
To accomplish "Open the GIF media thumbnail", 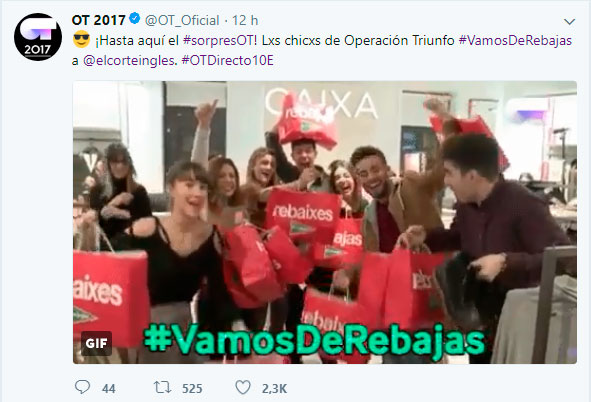I will coord(325,222).
